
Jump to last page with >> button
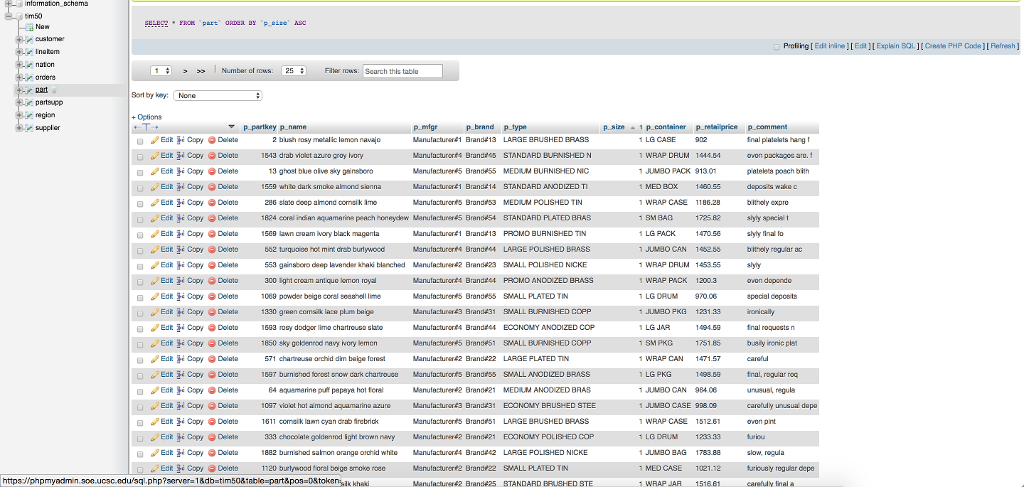coord(201,71)
